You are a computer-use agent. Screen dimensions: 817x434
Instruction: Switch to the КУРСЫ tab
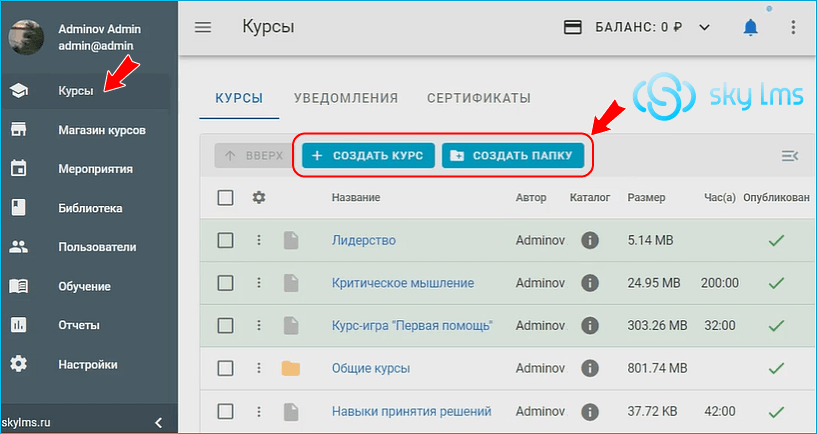[x=239, y=98]
